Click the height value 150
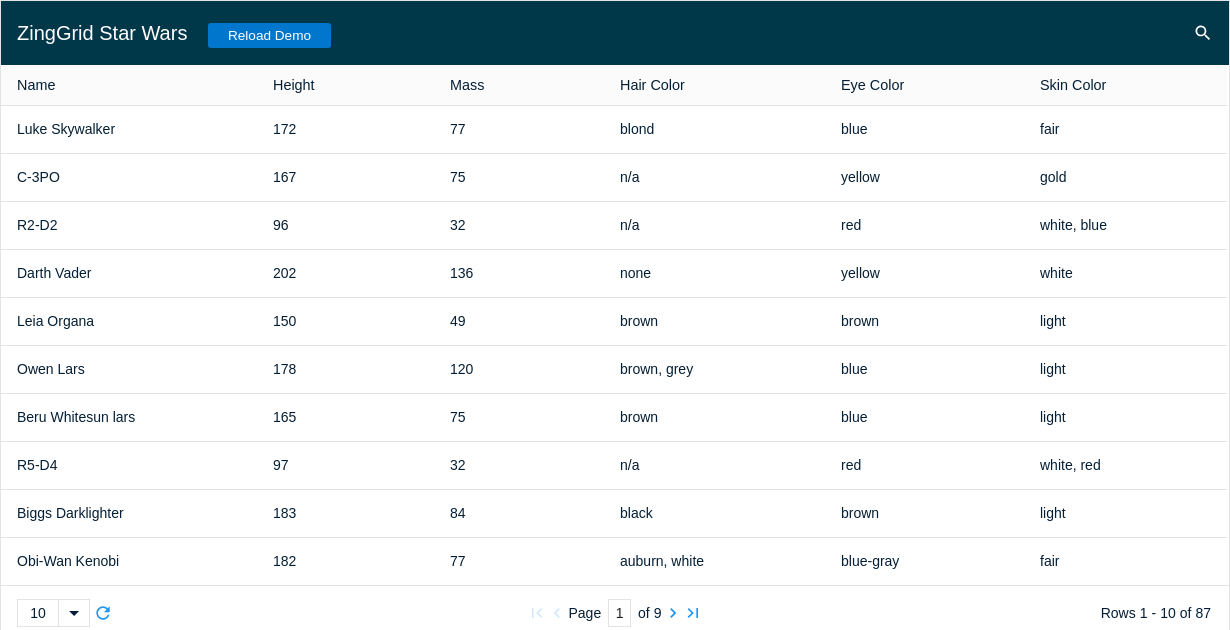The height and width of the screenshot is (630, 1230). 284,321
